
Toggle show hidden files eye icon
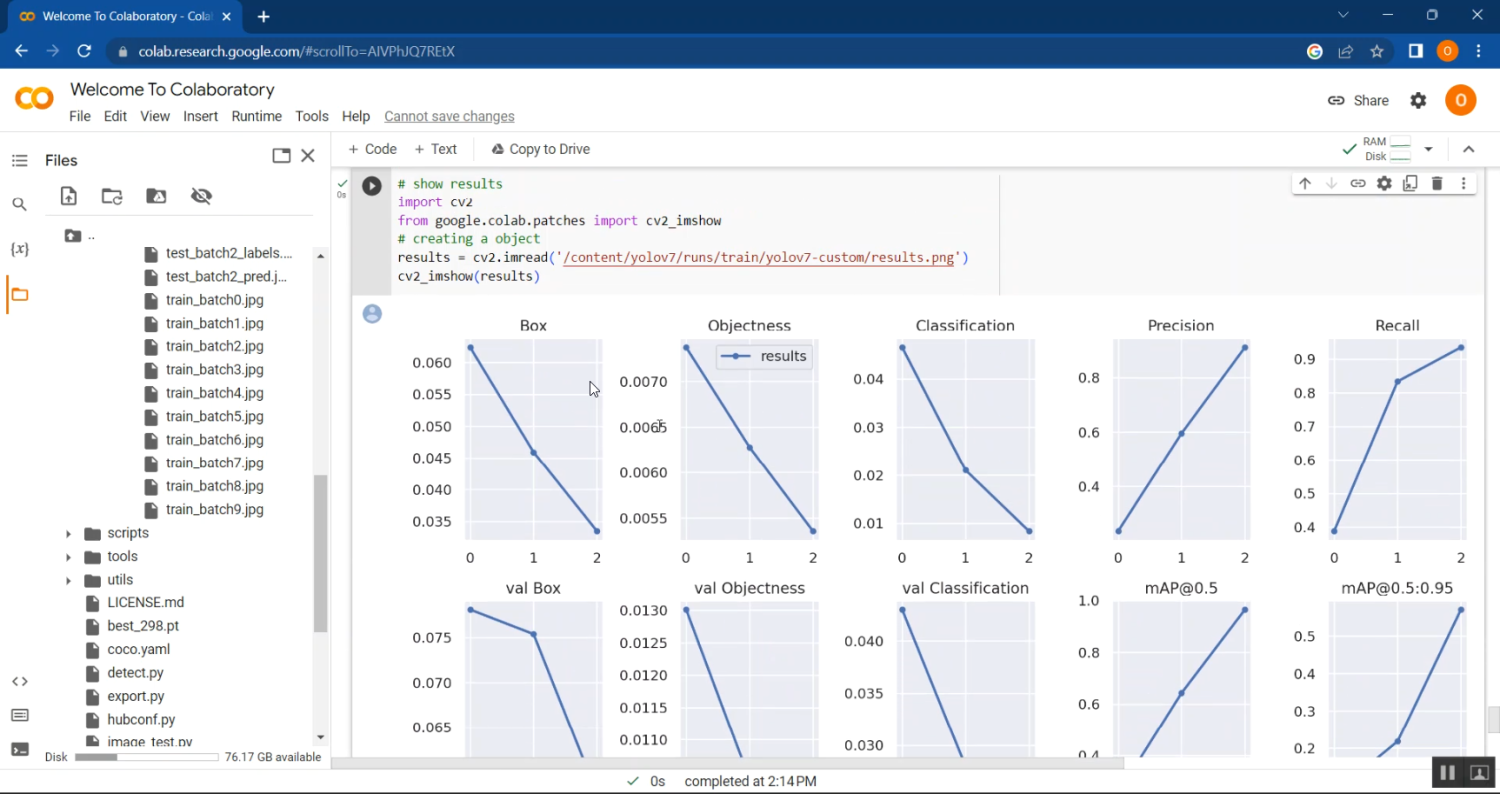pos(201,196)
